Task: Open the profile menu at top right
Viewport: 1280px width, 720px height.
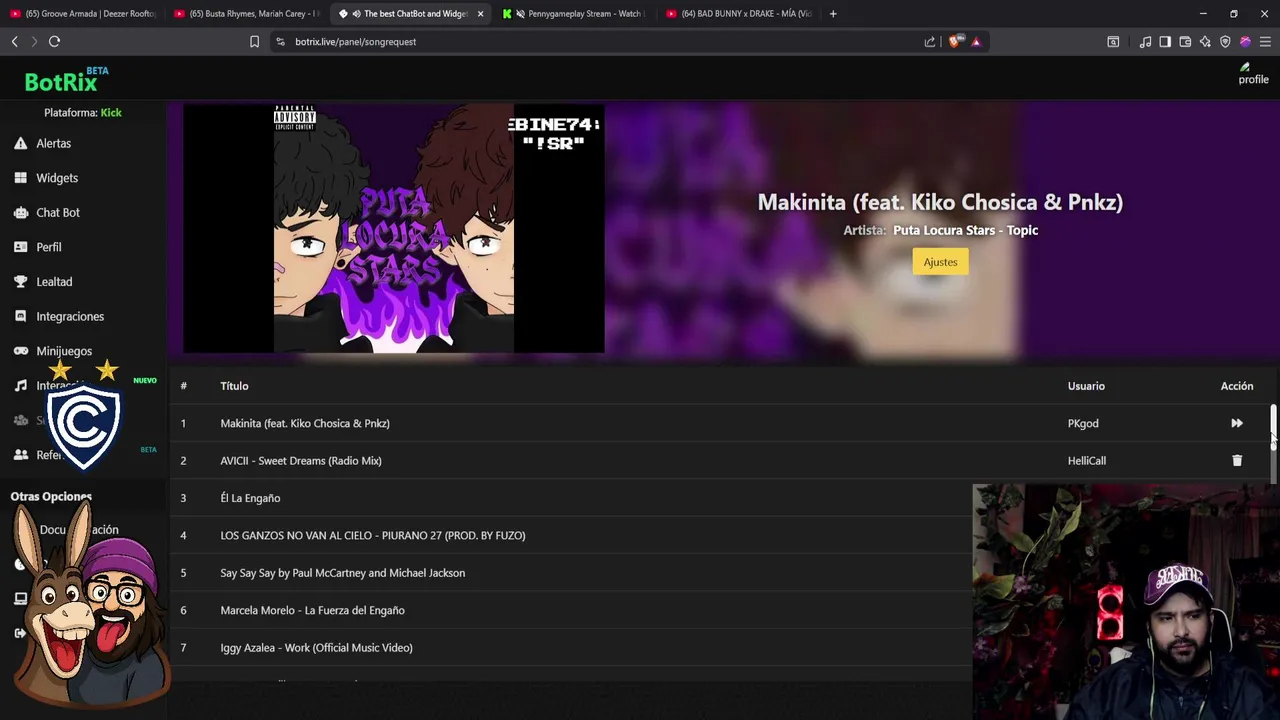Action: (1253, 74)
